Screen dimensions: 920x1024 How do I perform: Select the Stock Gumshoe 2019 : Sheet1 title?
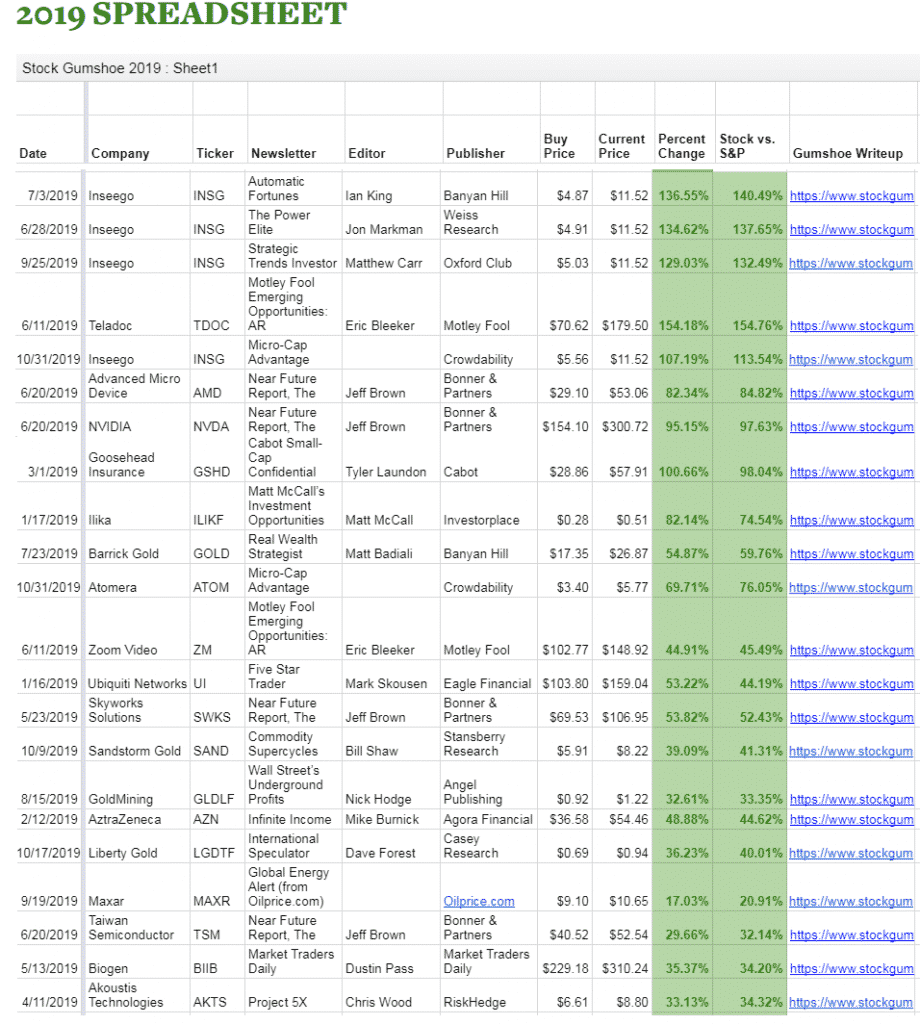120,68
